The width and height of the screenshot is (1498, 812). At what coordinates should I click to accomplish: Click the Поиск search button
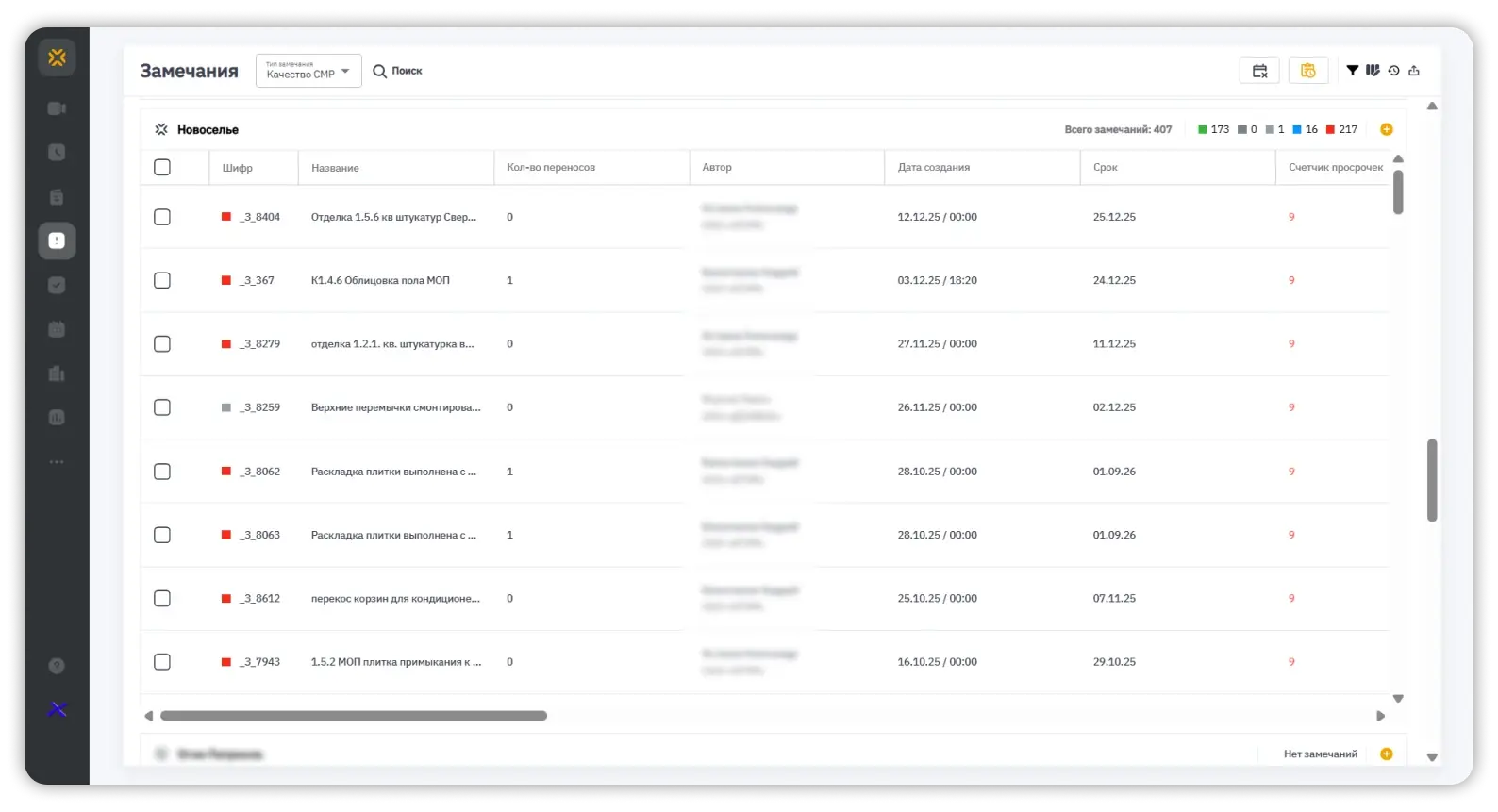pos(397,71)
